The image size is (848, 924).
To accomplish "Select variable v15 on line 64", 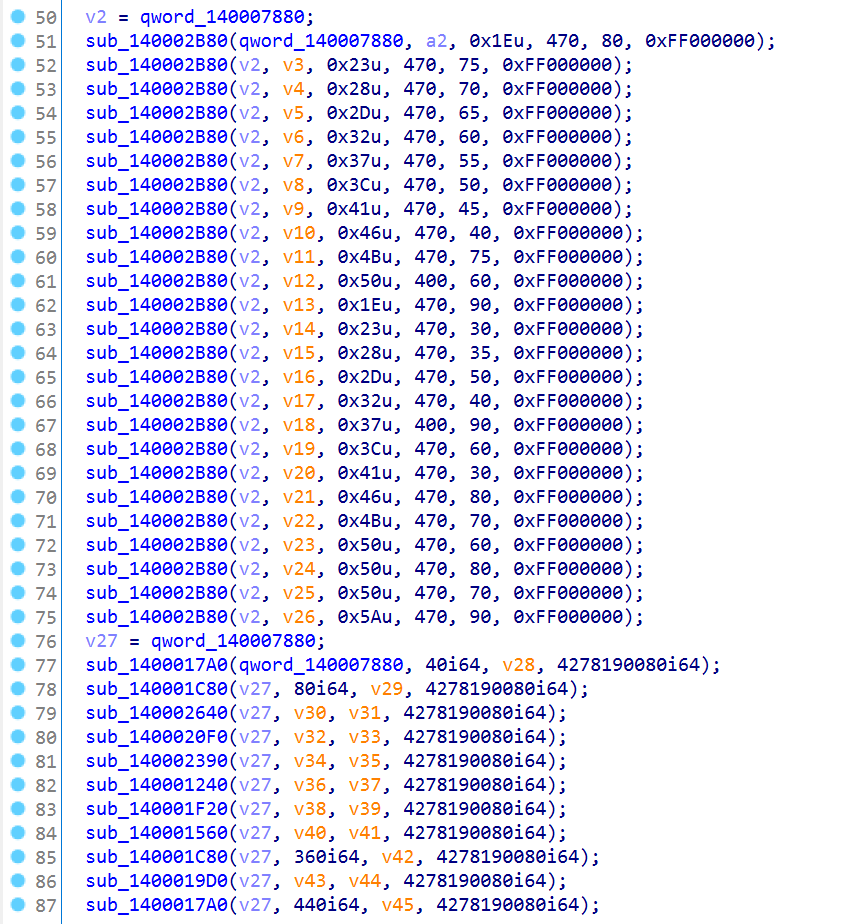I will pos(299,353).
